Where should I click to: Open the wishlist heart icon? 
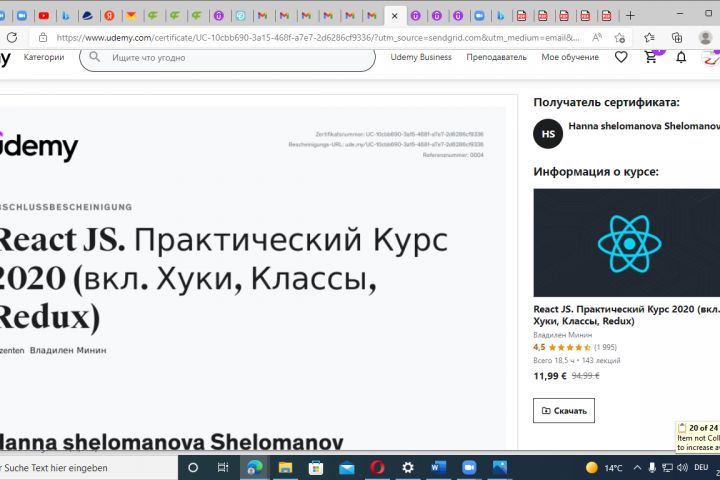[621, 57]
